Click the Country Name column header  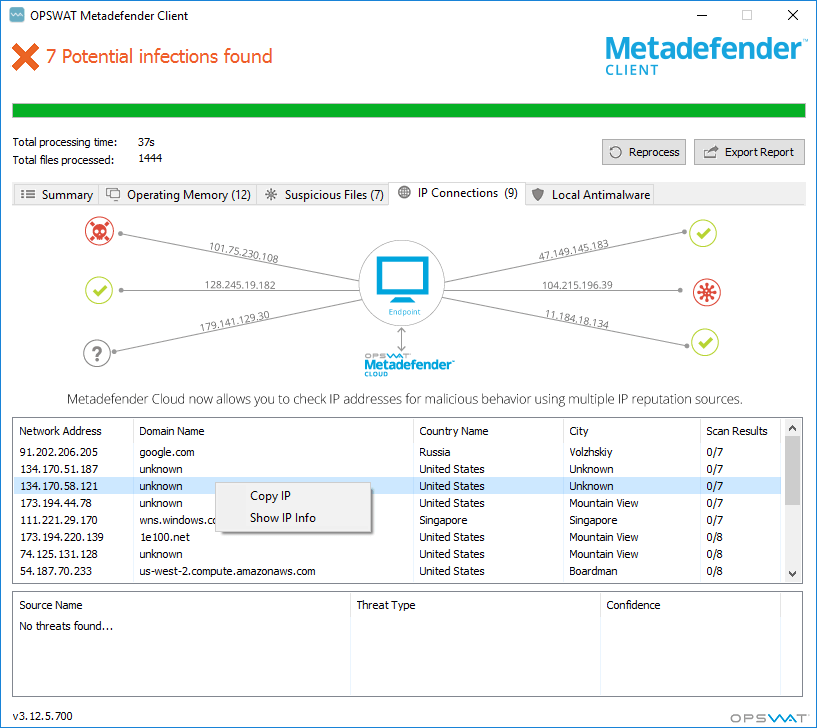[x=488, y=431]
